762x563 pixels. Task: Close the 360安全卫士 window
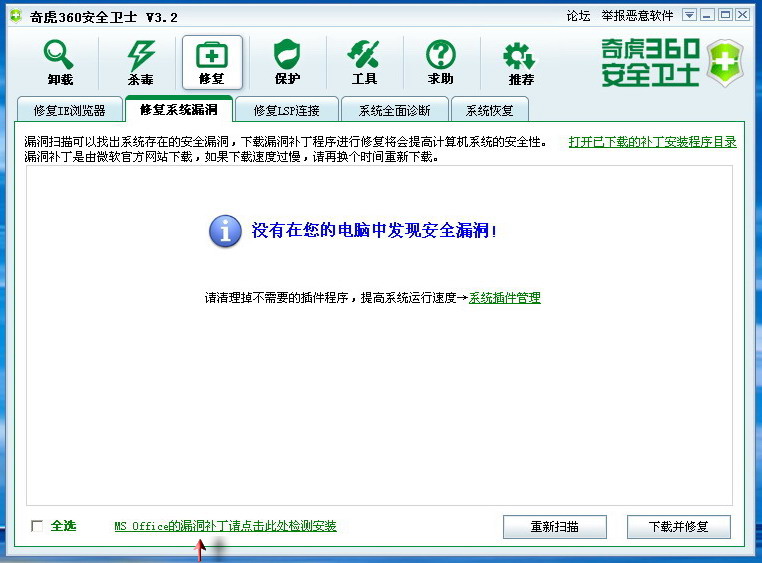click(x=743, y=15)
